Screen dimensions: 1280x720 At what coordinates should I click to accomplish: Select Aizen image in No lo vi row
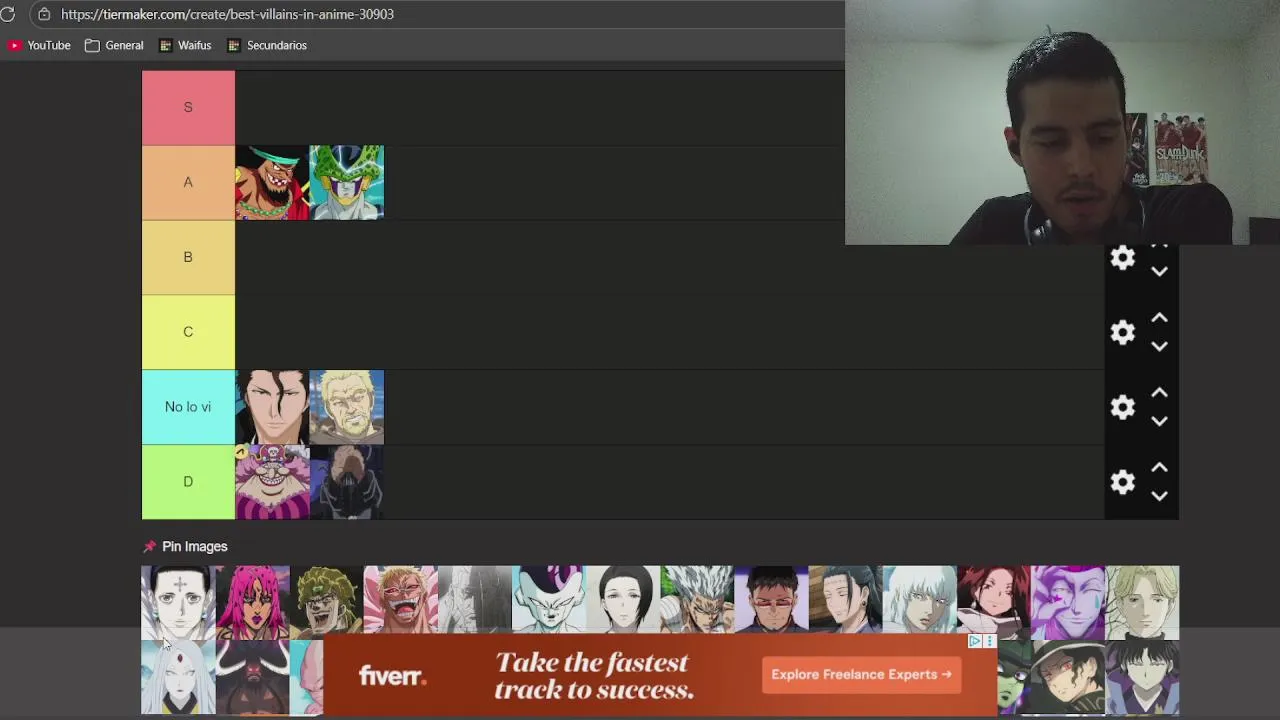272,407
